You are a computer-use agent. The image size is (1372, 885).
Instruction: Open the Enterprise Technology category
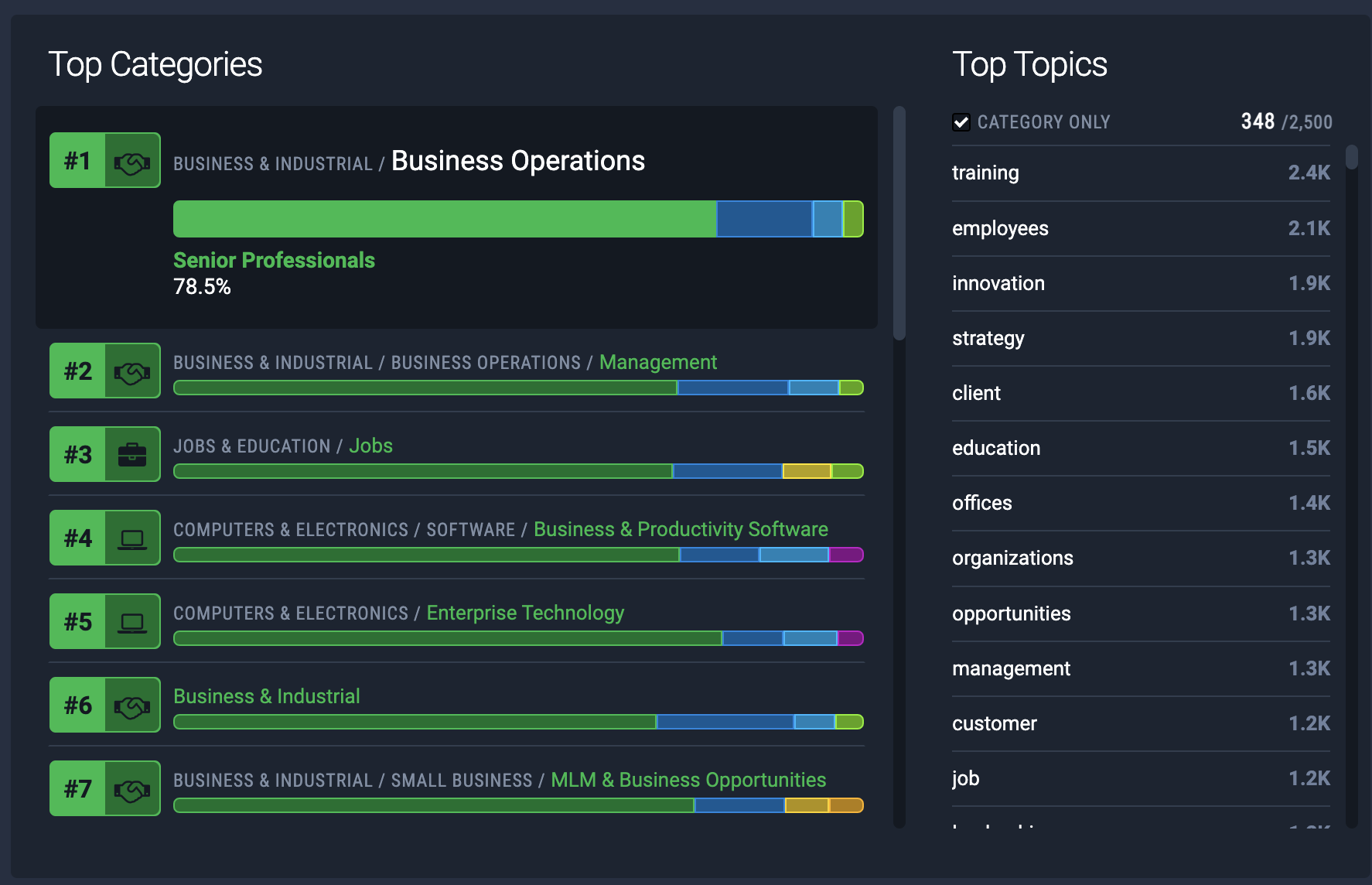[525, 613]
